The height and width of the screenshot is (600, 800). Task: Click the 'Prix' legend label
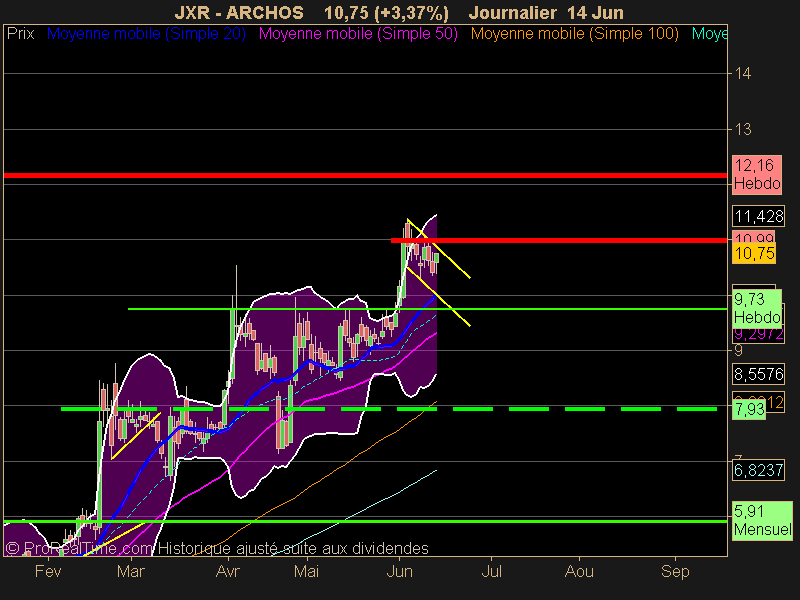[x=20, y=34]
